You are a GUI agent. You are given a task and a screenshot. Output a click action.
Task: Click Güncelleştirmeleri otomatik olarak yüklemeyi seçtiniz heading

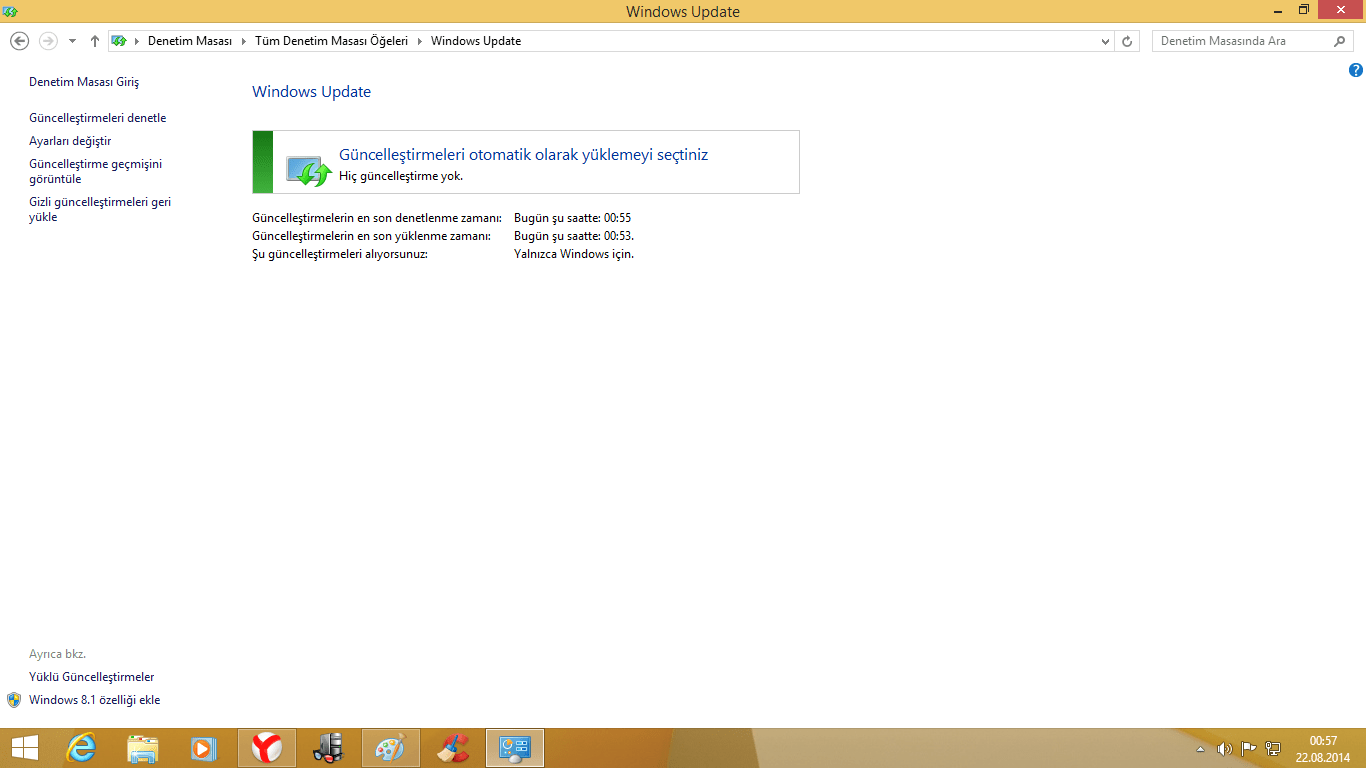[524, 155]
